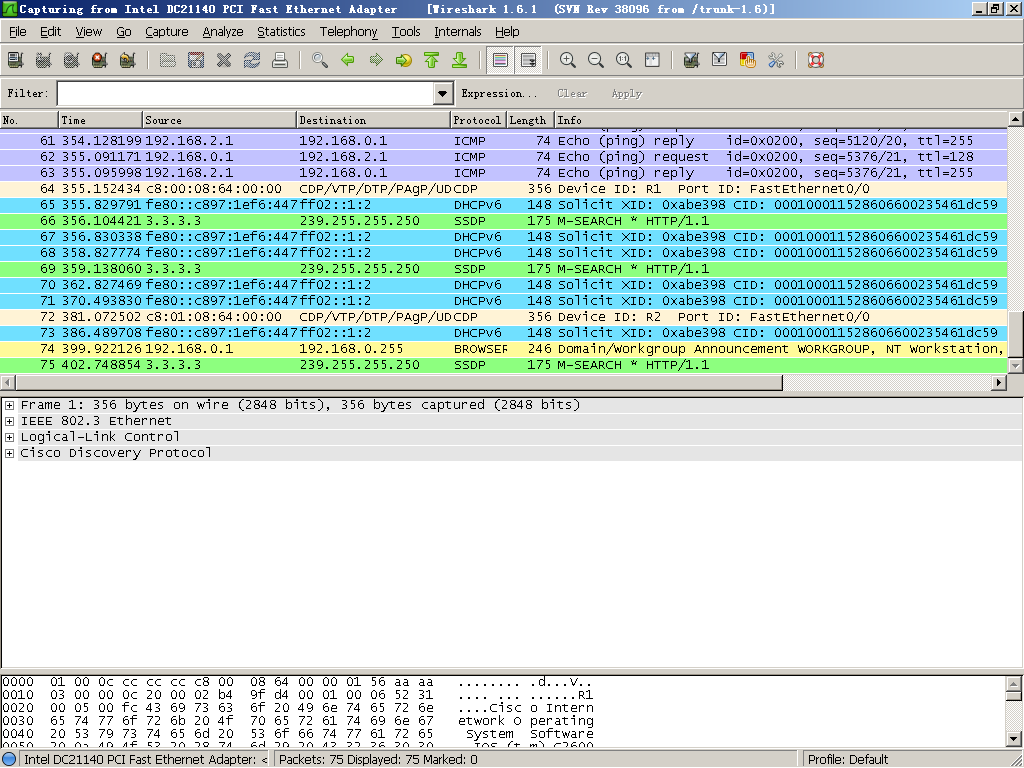Click Profile: Default in status bar
Viewport: 1024px width, 768px height.
click(848, 759)
